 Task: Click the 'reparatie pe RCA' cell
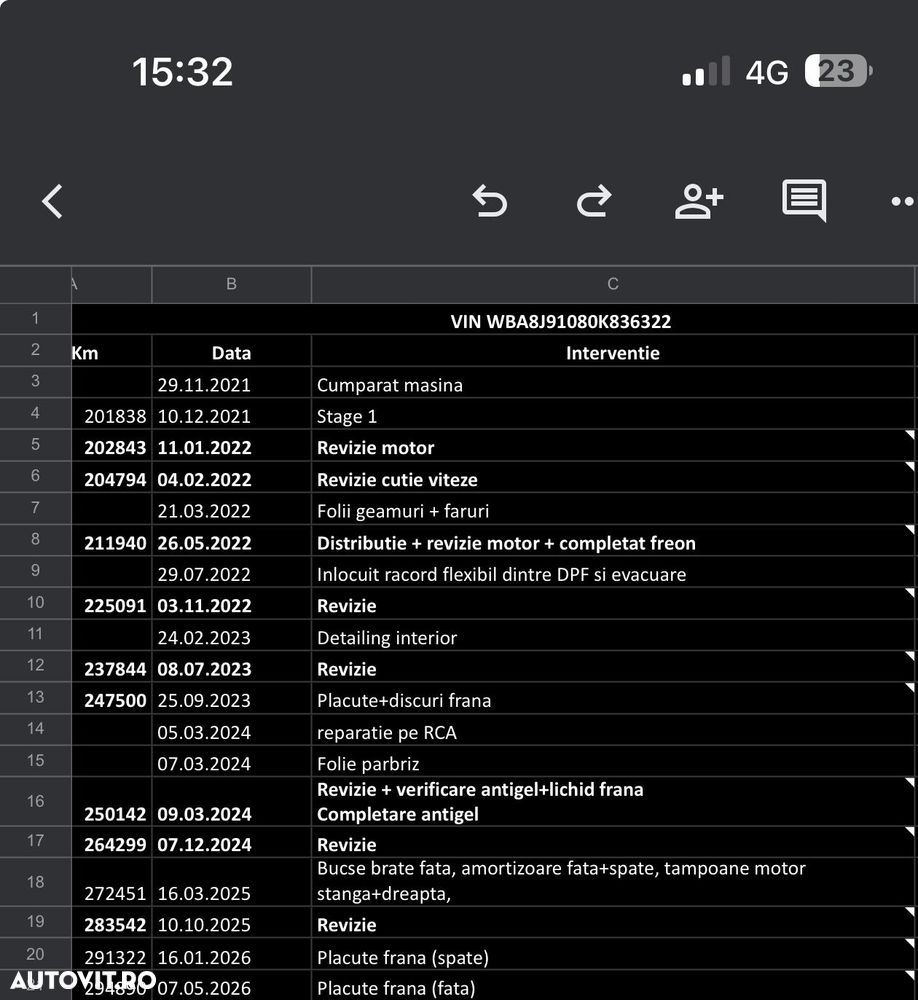pyautogui.click(x=613, y=730)
